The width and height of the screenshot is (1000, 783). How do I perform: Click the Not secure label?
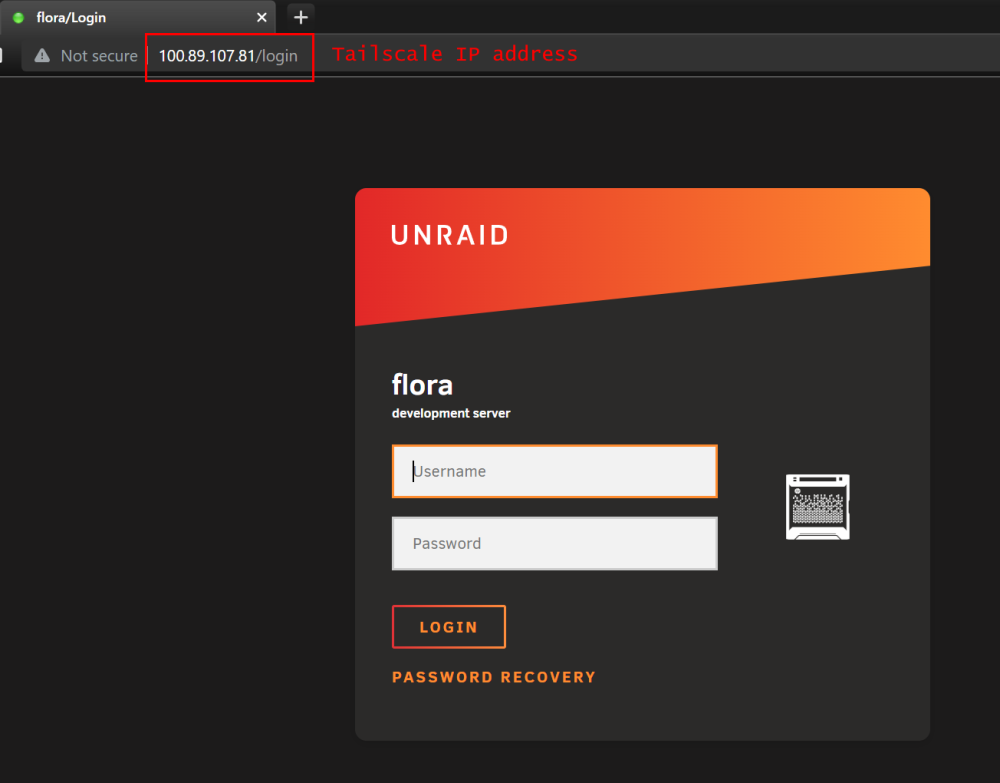[x=99, y=56]
